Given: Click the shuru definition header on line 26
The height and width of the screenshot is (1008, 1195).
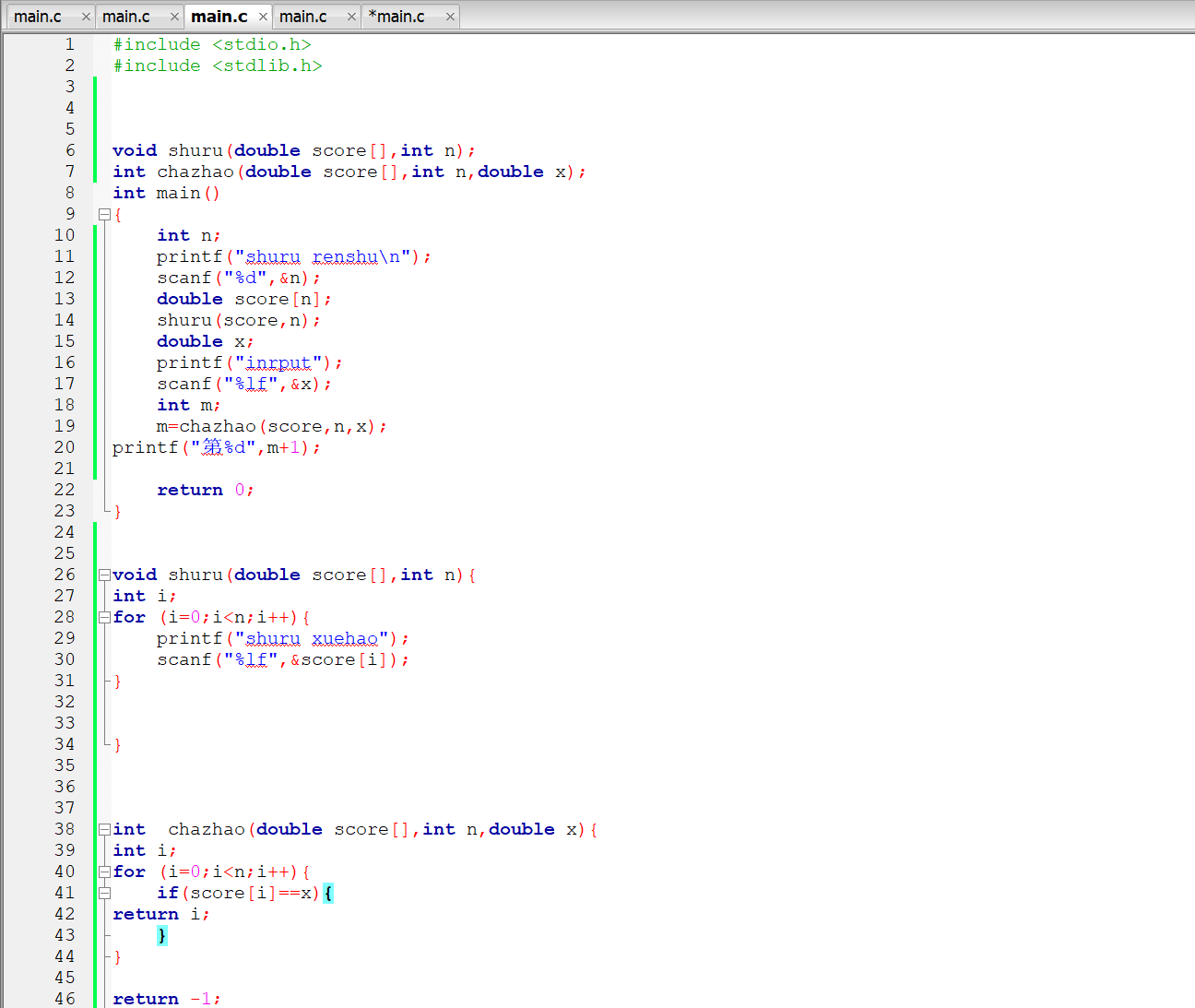Looking at the screenshot, I should (x=294, y=575).
